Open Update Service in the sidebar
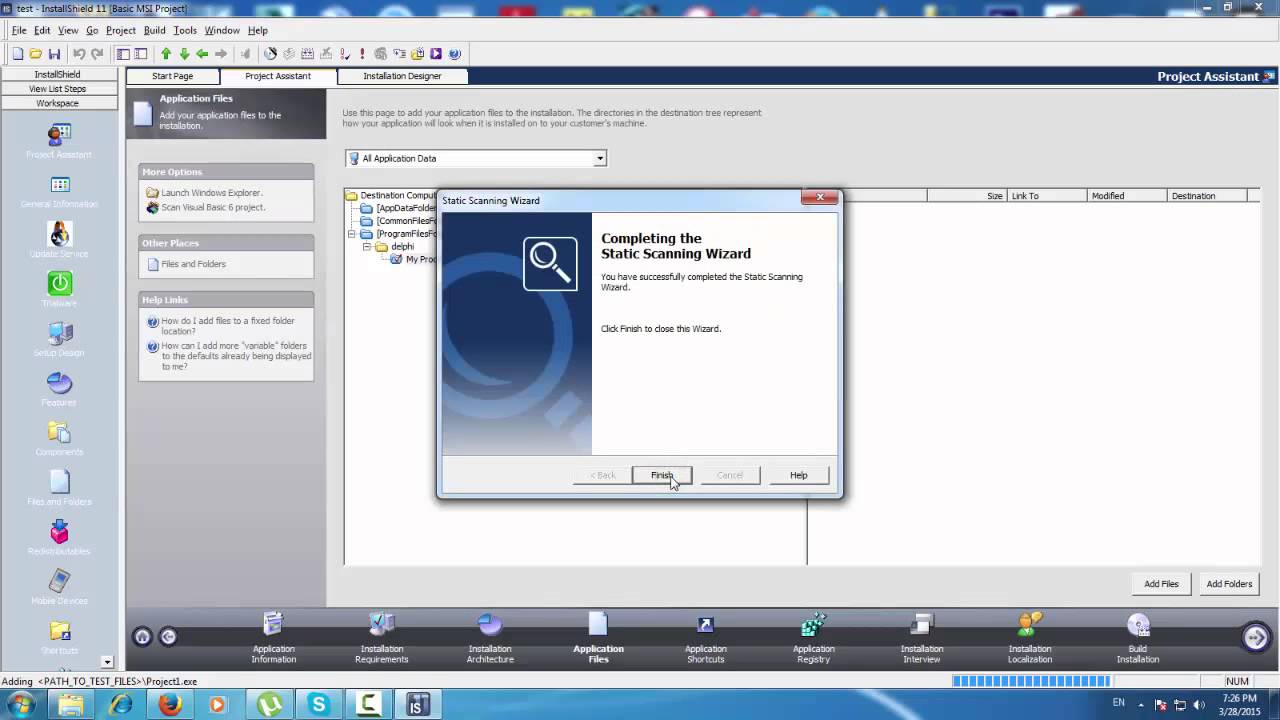Image resolution: width=1280 pixels, height=720 pixels. [x=59, y=240]
